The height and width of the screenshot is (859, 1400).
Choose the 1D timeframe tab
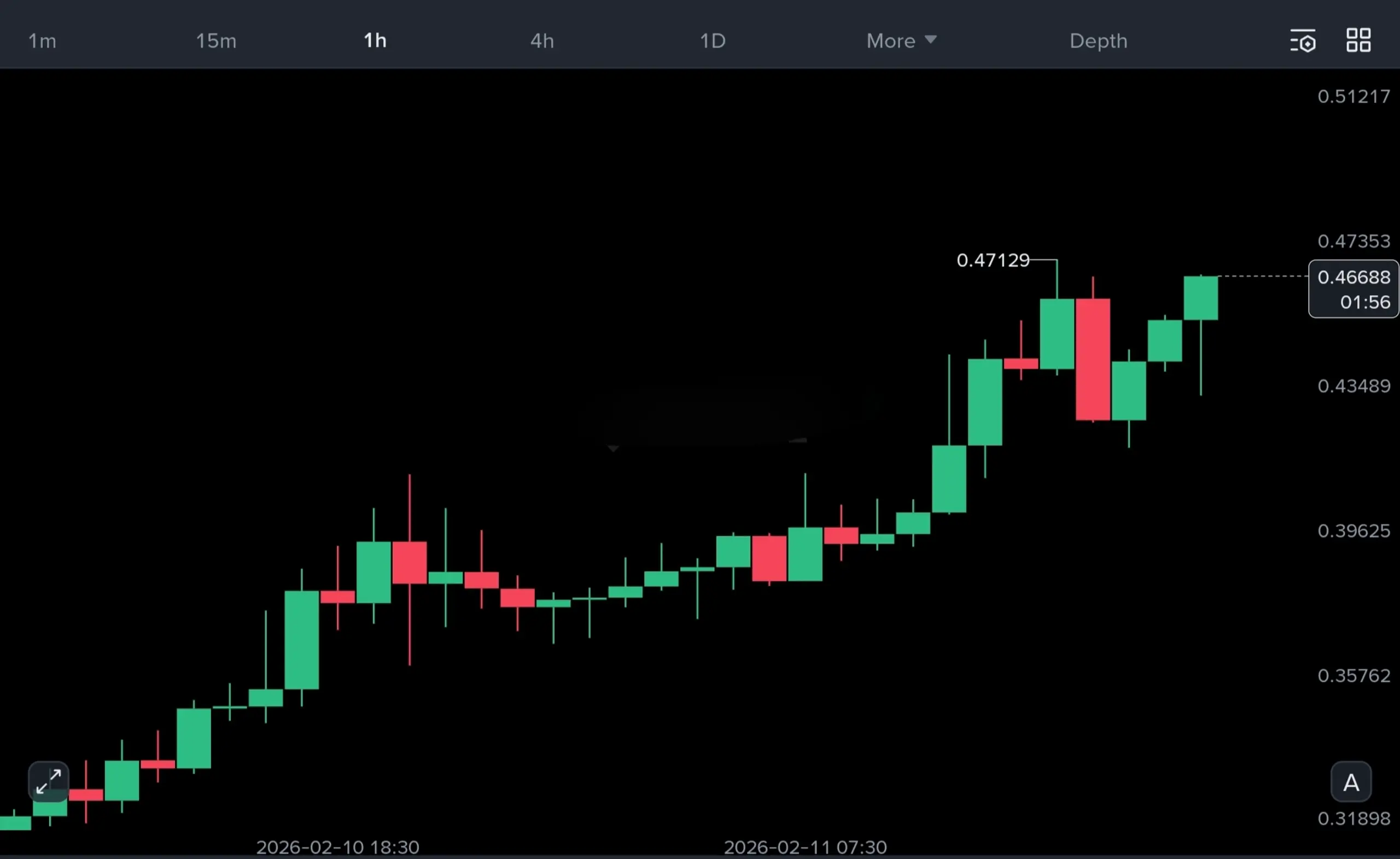pos(713,41)
